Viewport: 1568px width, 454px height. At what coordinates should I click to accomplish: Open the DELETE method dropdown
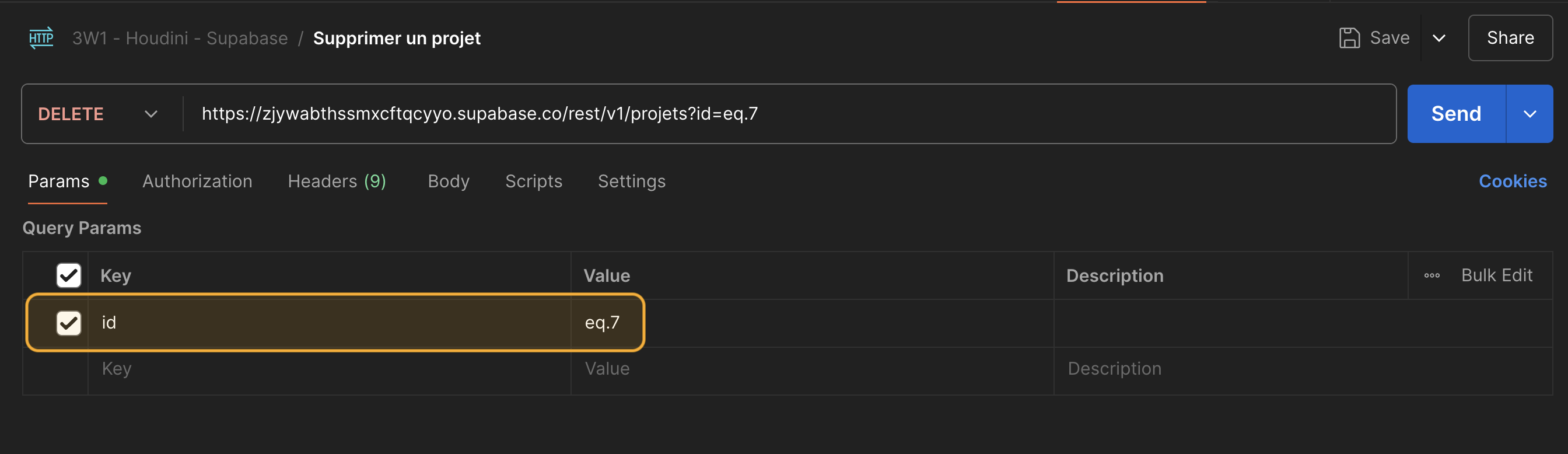click(98, 114)
